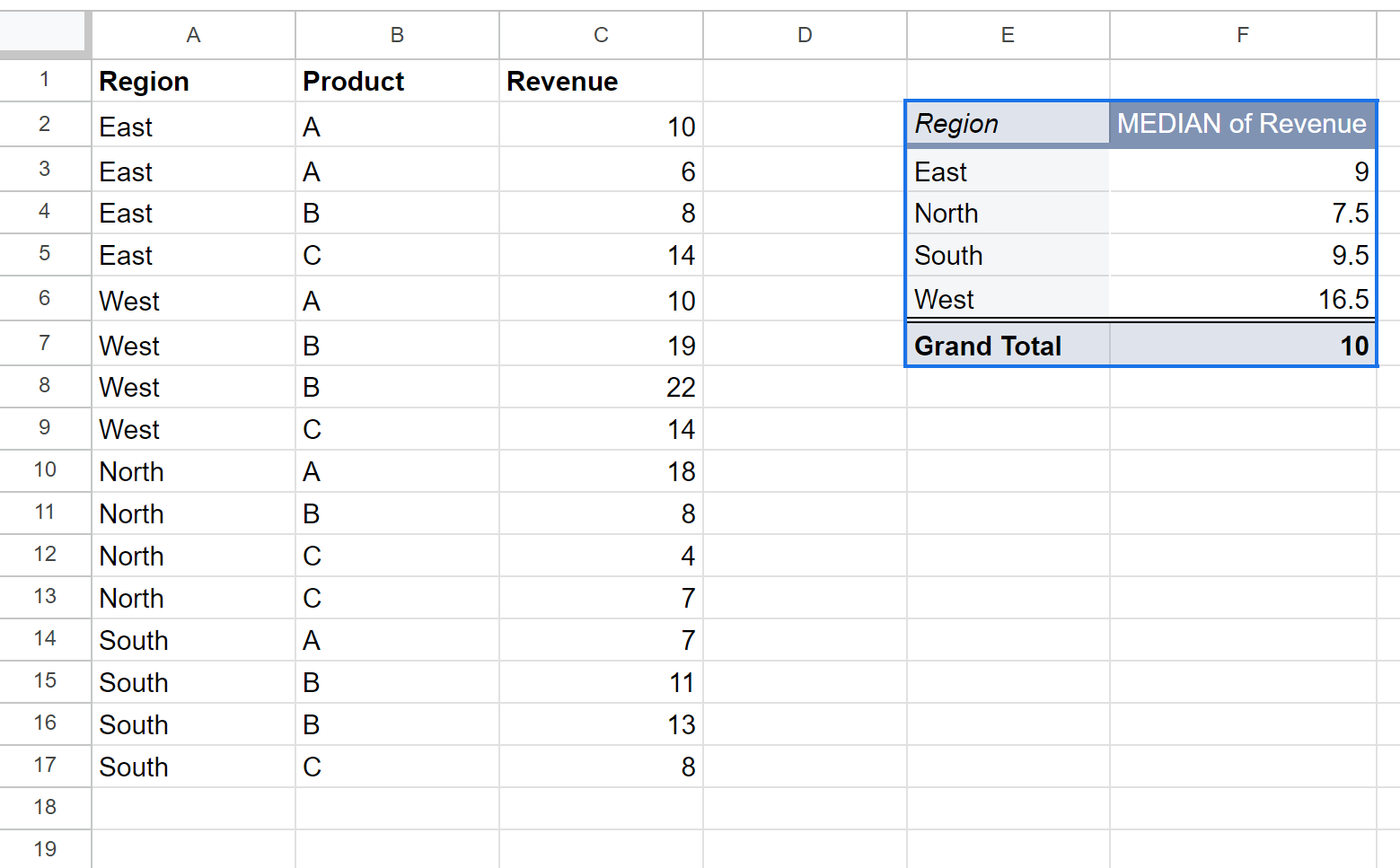Image resolution: width=1400 pixels, height=868 pixels.
Task: Click the Grand Total value 10
Action: [1243, 346]
